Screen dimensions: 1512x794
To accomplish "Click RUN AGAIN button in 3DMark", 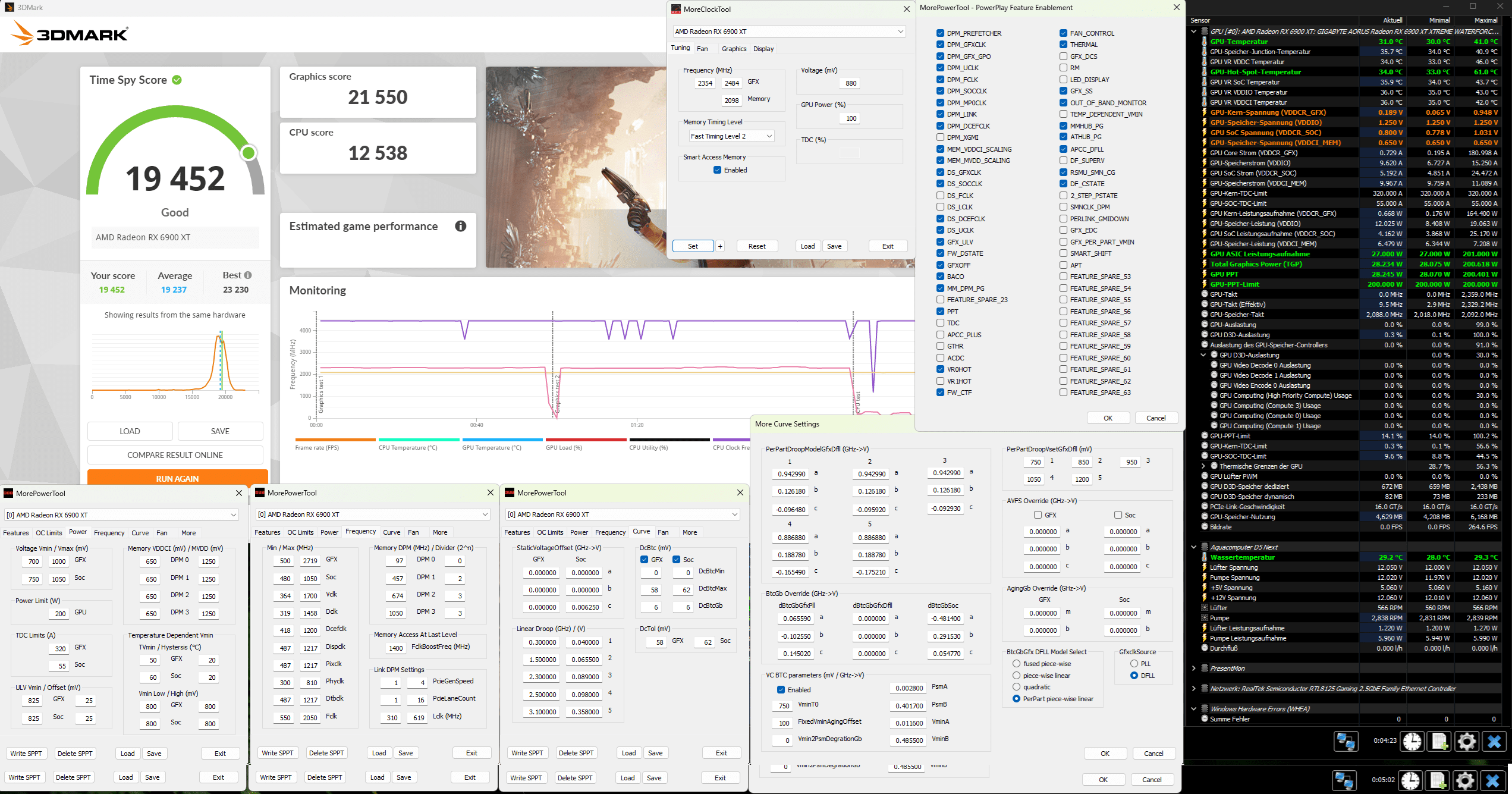I will [177, 478].
